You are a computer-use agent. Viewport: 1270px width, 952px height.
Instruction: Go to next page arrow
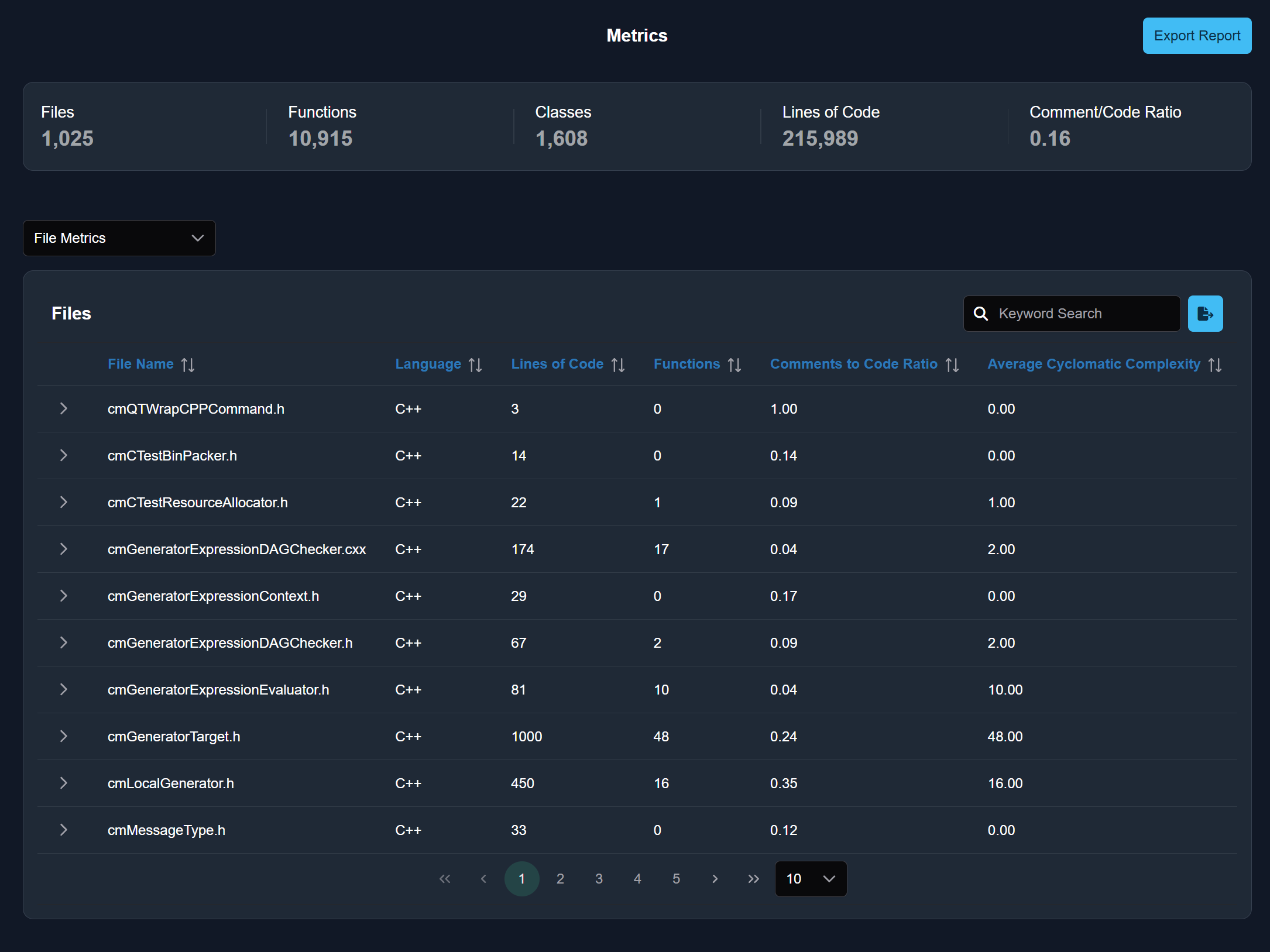715,879
